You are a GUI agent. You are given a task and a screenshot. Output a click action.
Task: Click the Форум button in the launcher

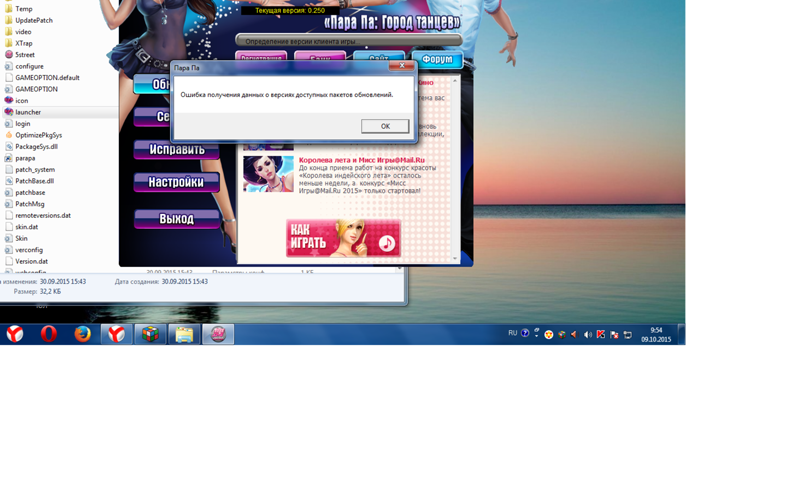437,60
